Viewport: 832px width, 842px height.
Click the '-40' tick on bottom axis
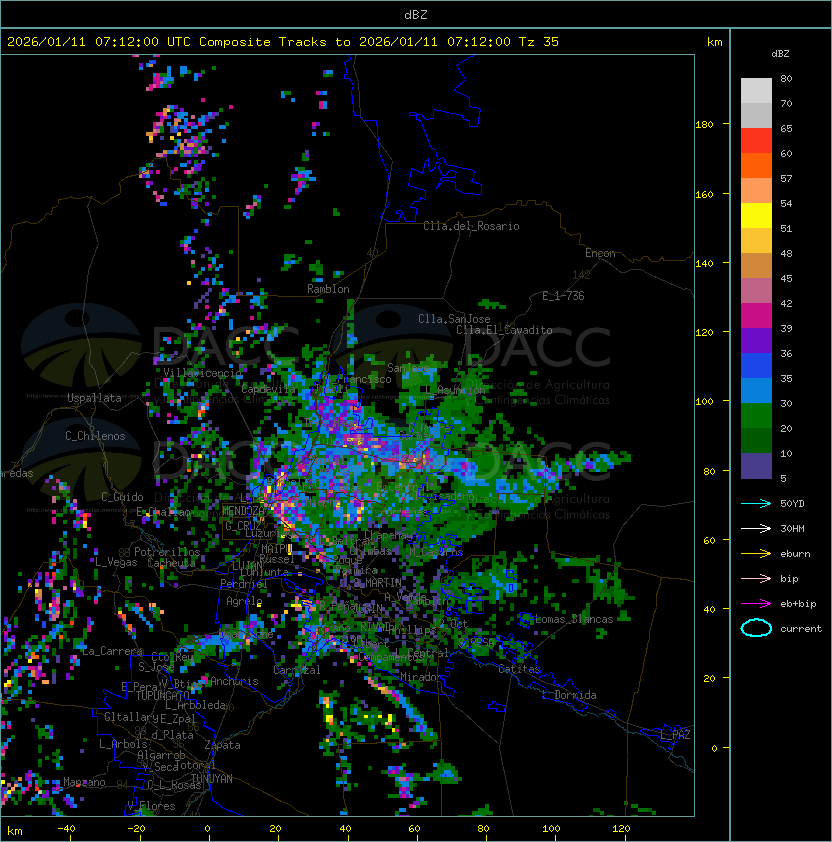[x=67, y=828]
